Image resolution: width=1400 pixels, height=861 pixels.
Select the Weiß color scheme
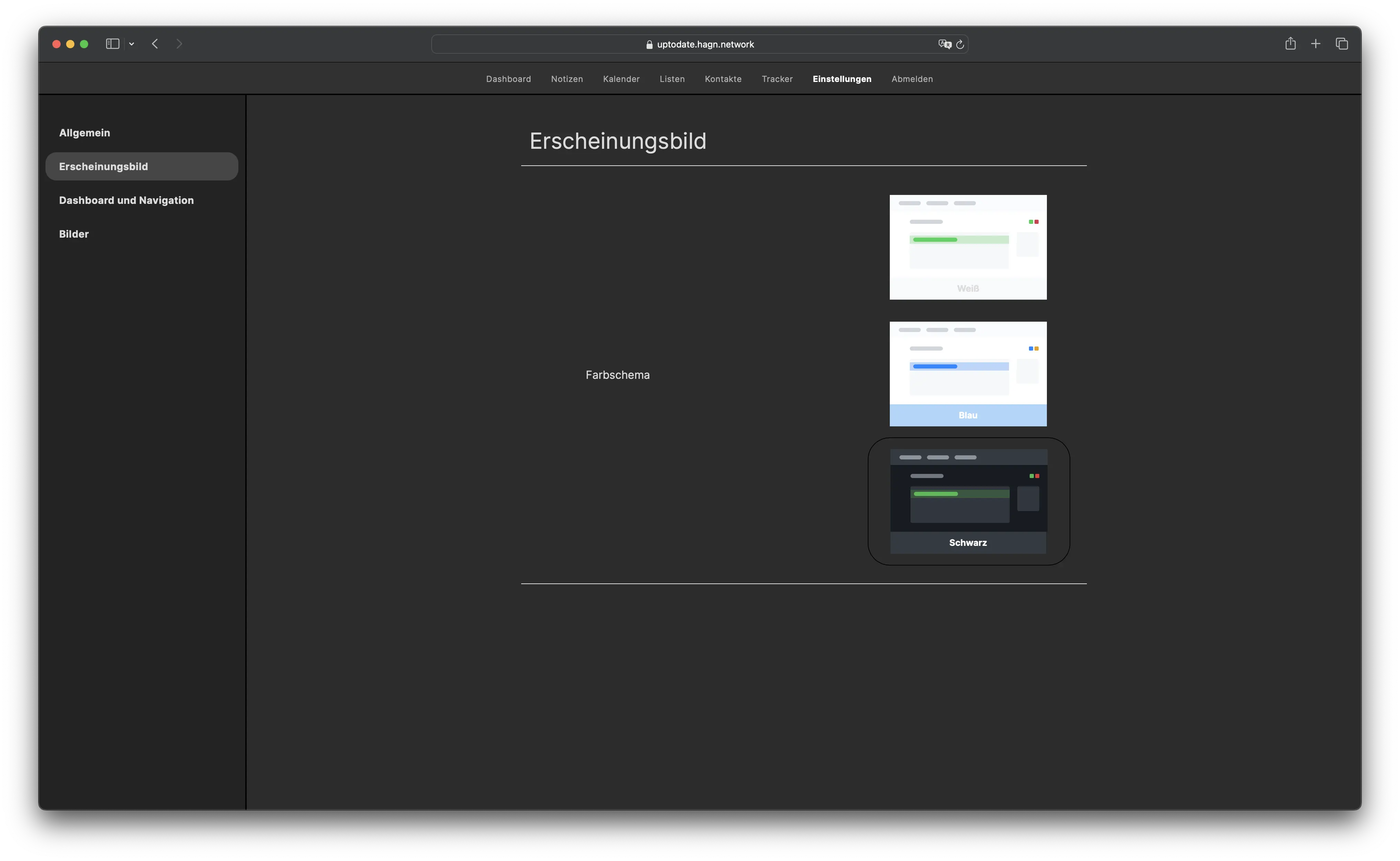(x=968, y=247)
